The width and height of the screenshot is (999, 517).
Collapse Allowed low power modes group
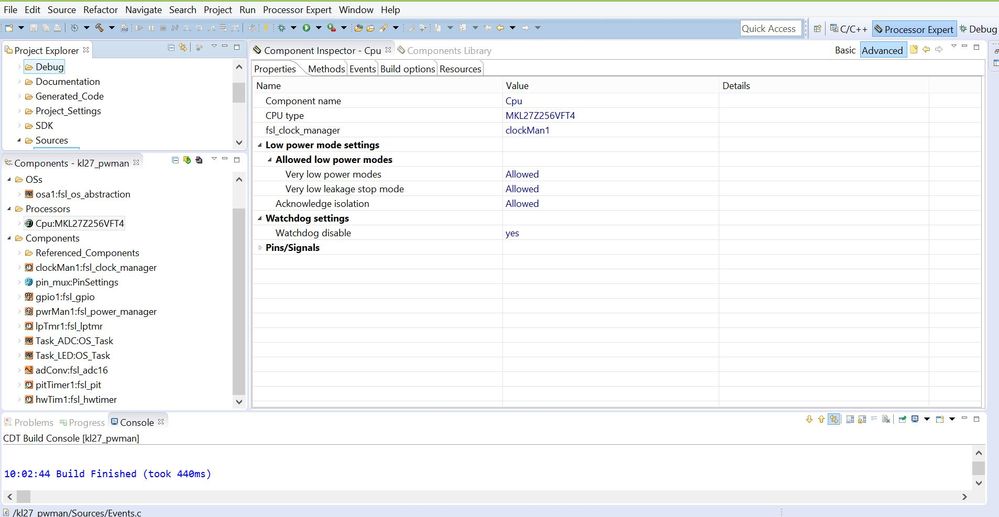[270, 160]
